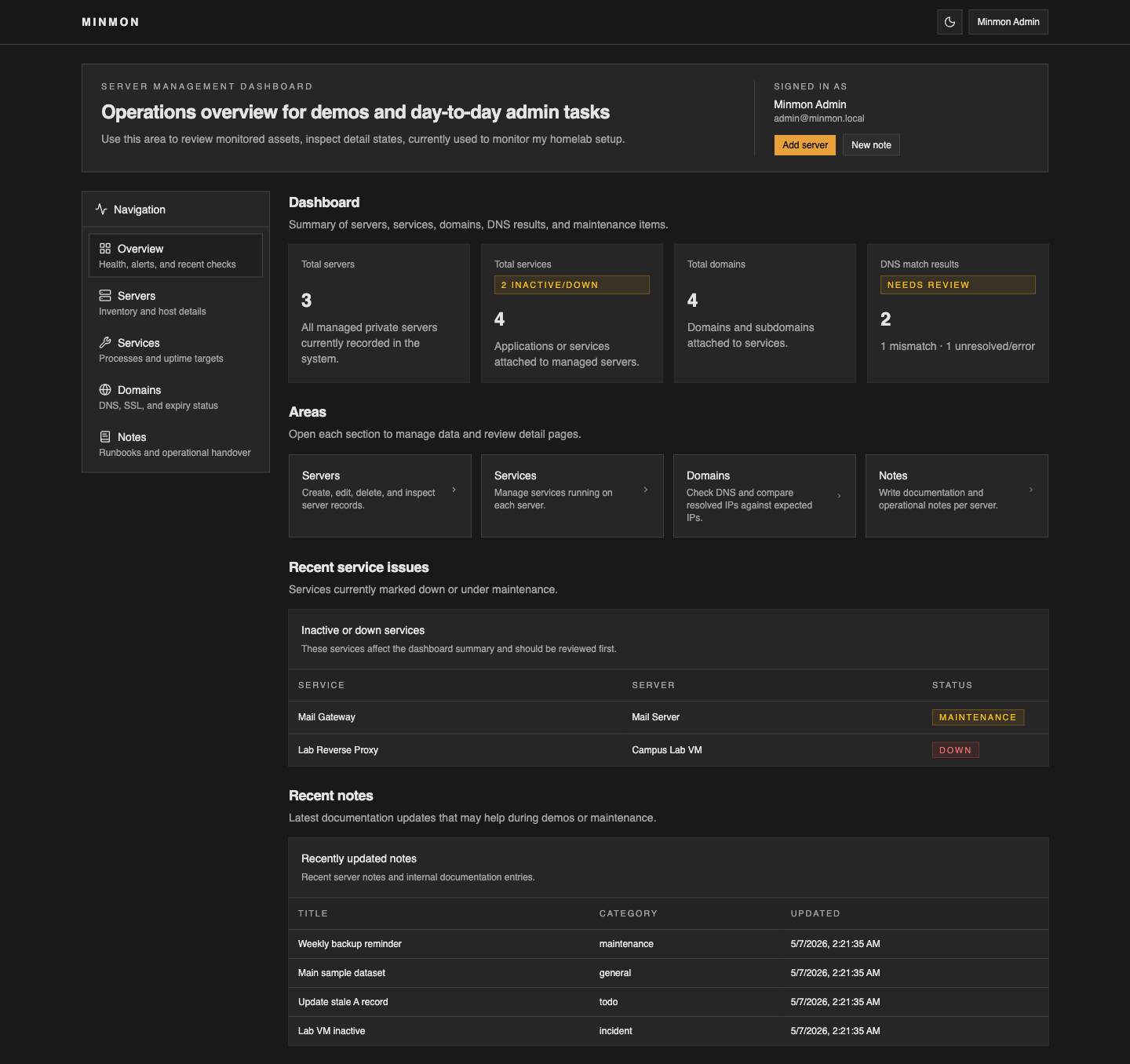Click the SERVICE column header
Image resolution: width=1130 pixels, height=1064 pixels.
[x=321, y=685]
